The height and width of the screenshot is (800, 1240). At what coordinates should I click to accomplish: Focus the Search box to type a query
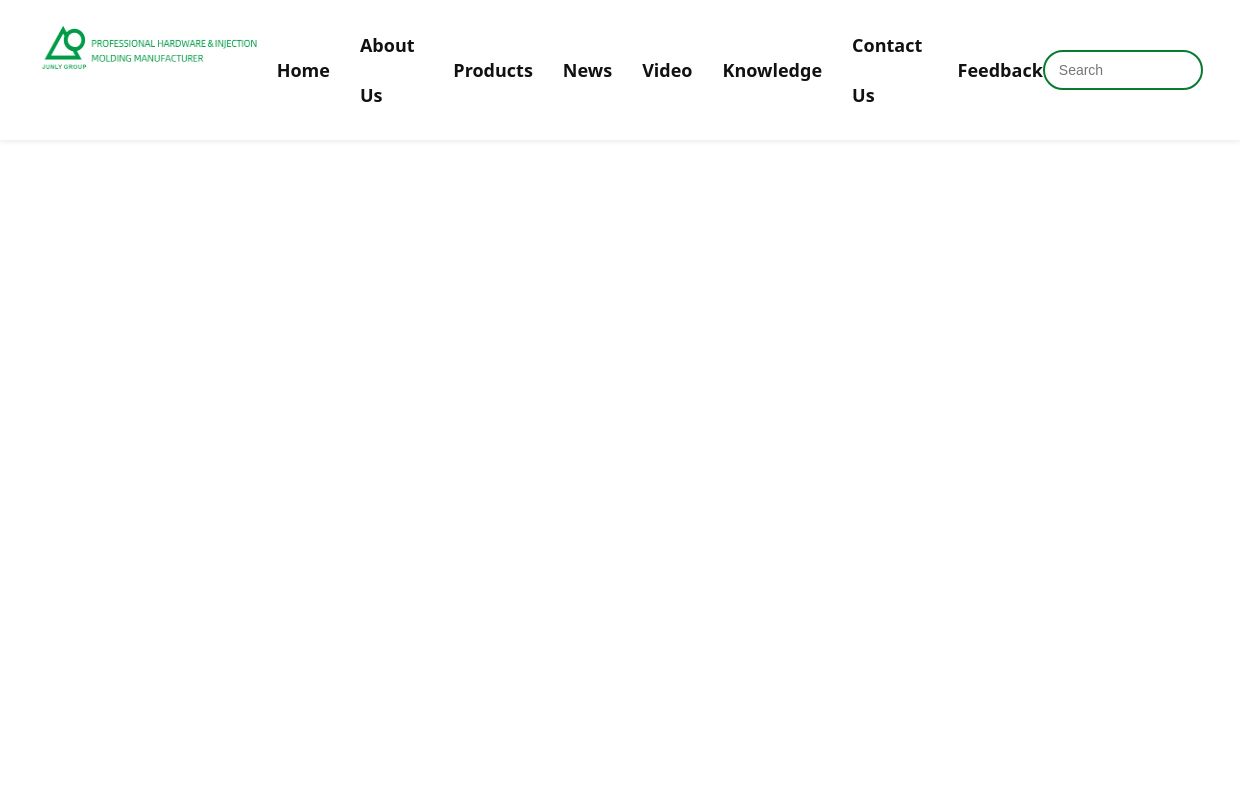[1123, 70]
